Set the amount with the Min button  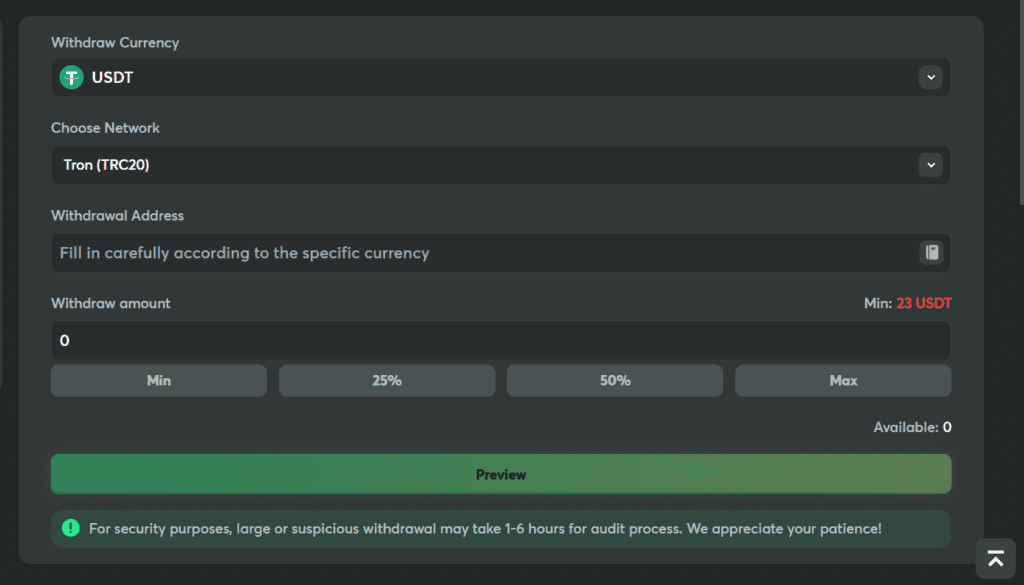[x=159, y=381]
